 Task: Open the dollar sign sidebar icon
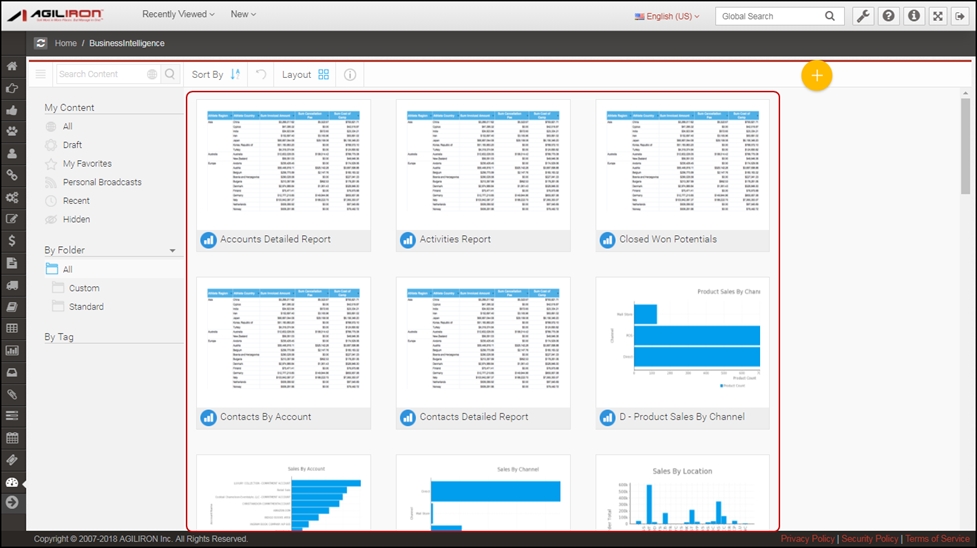click(x=12, y=241)
